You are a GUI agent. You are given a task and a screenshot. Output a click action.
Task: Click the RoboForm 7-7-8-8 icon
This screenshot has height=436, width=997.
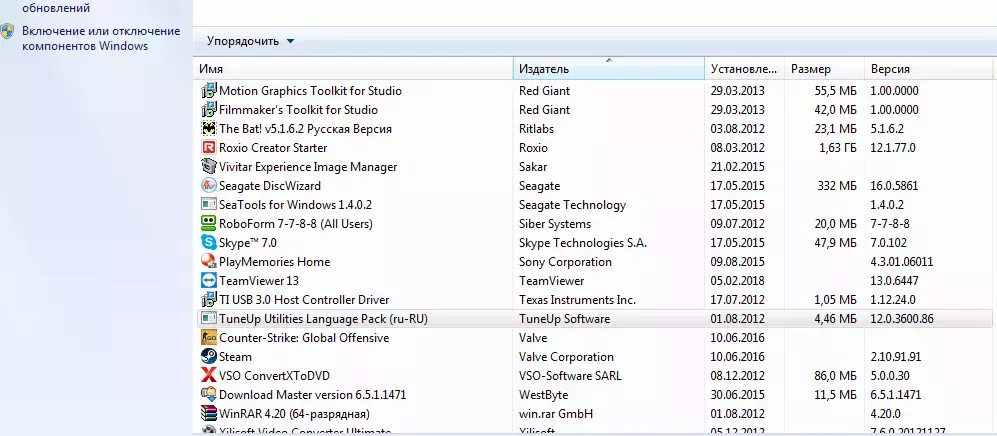[209, 224]
